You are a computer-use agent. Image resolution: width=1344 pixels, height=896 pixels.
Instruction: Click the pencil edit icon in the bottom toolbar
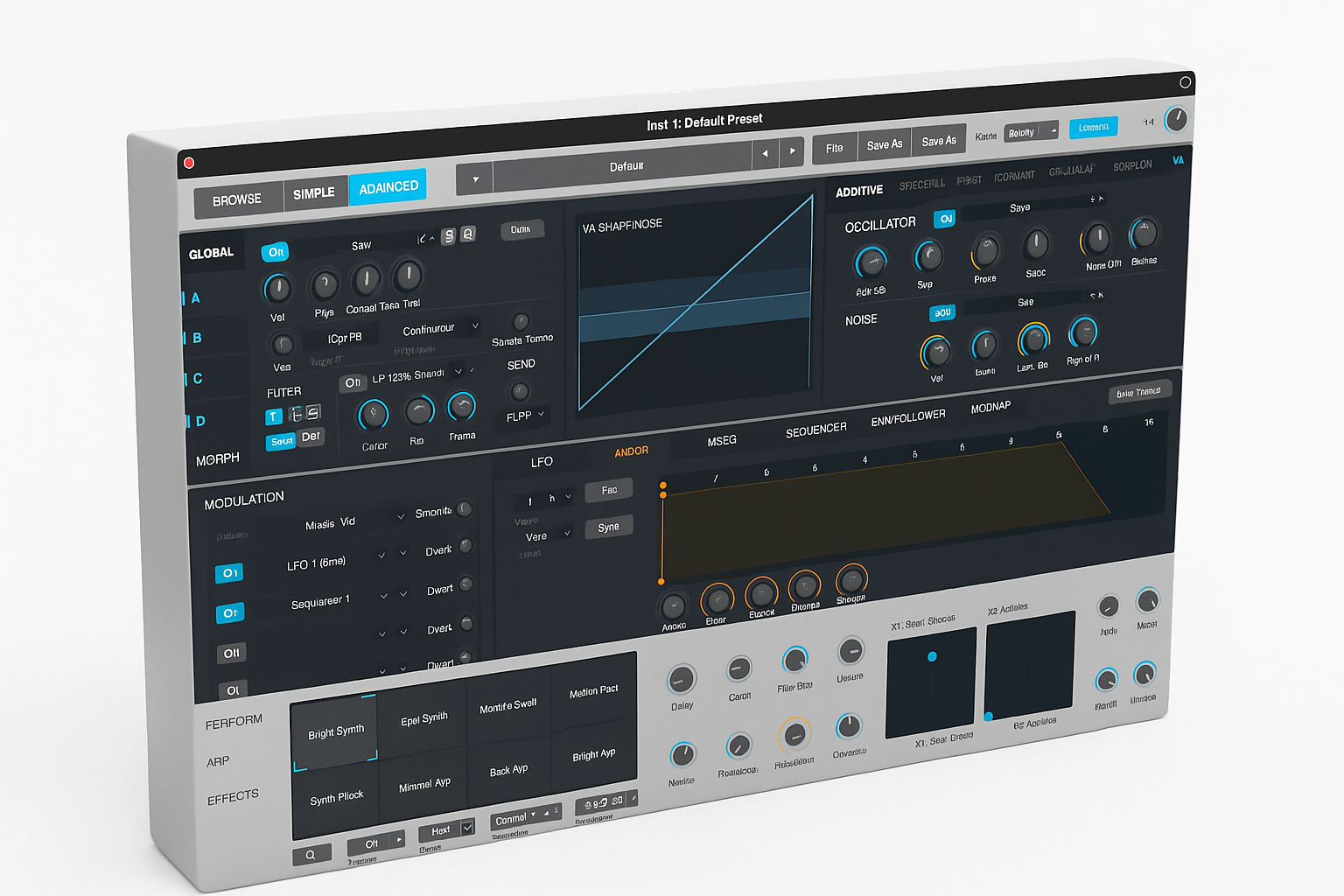633,798
